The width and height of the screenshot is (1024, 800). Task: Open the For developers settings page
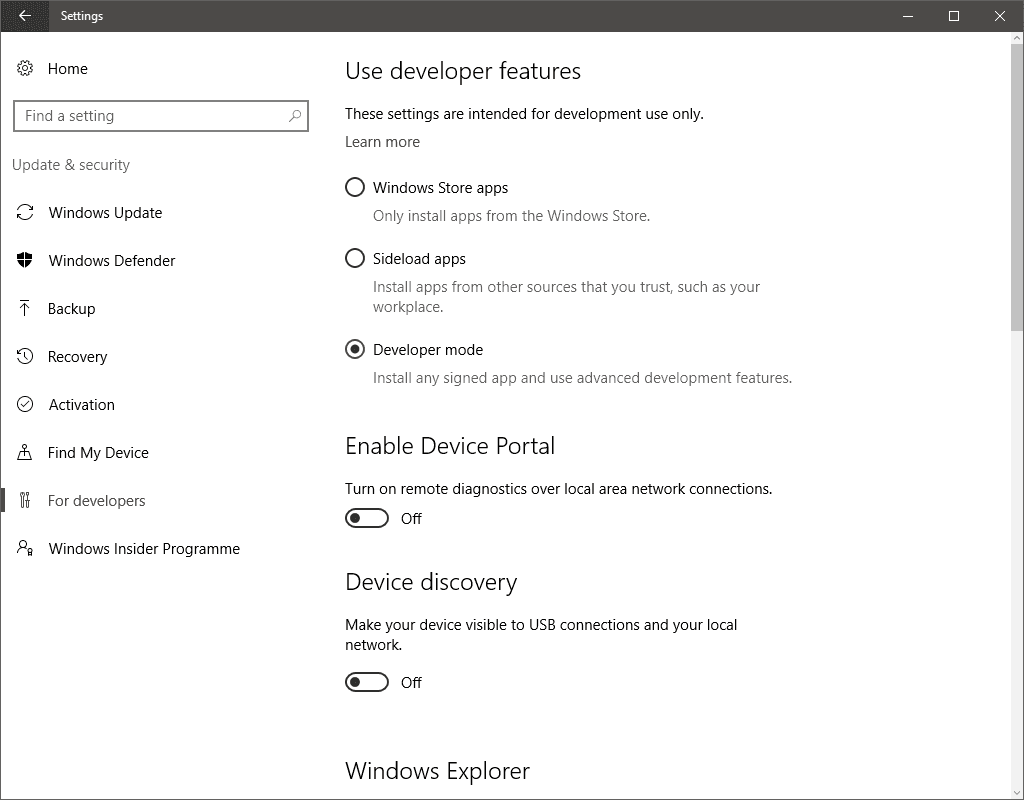(97, 501)
